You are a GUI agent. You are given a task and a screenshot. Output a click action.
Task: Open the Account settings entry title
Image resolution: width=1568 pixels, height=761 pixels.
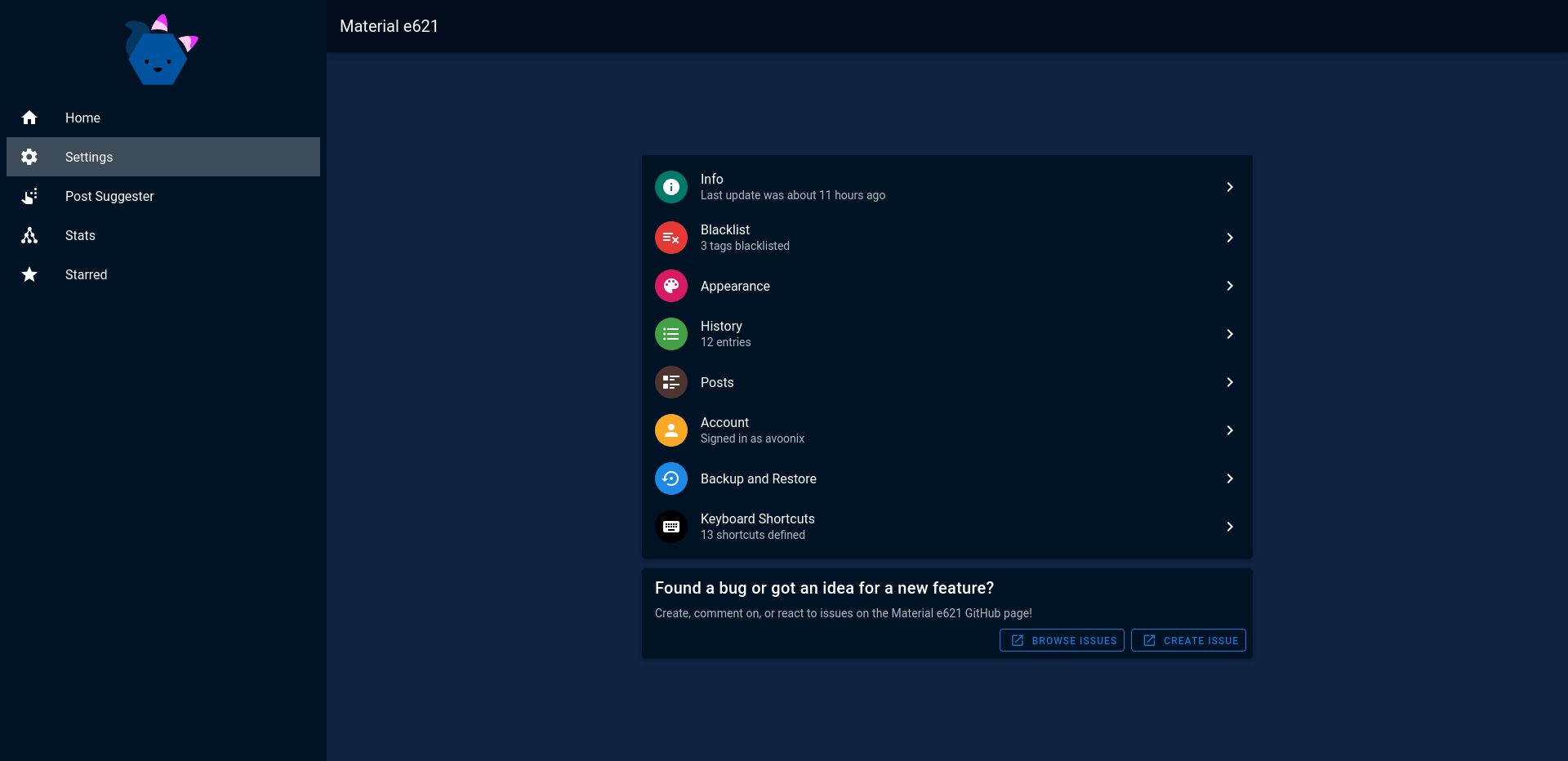[724, 422]
